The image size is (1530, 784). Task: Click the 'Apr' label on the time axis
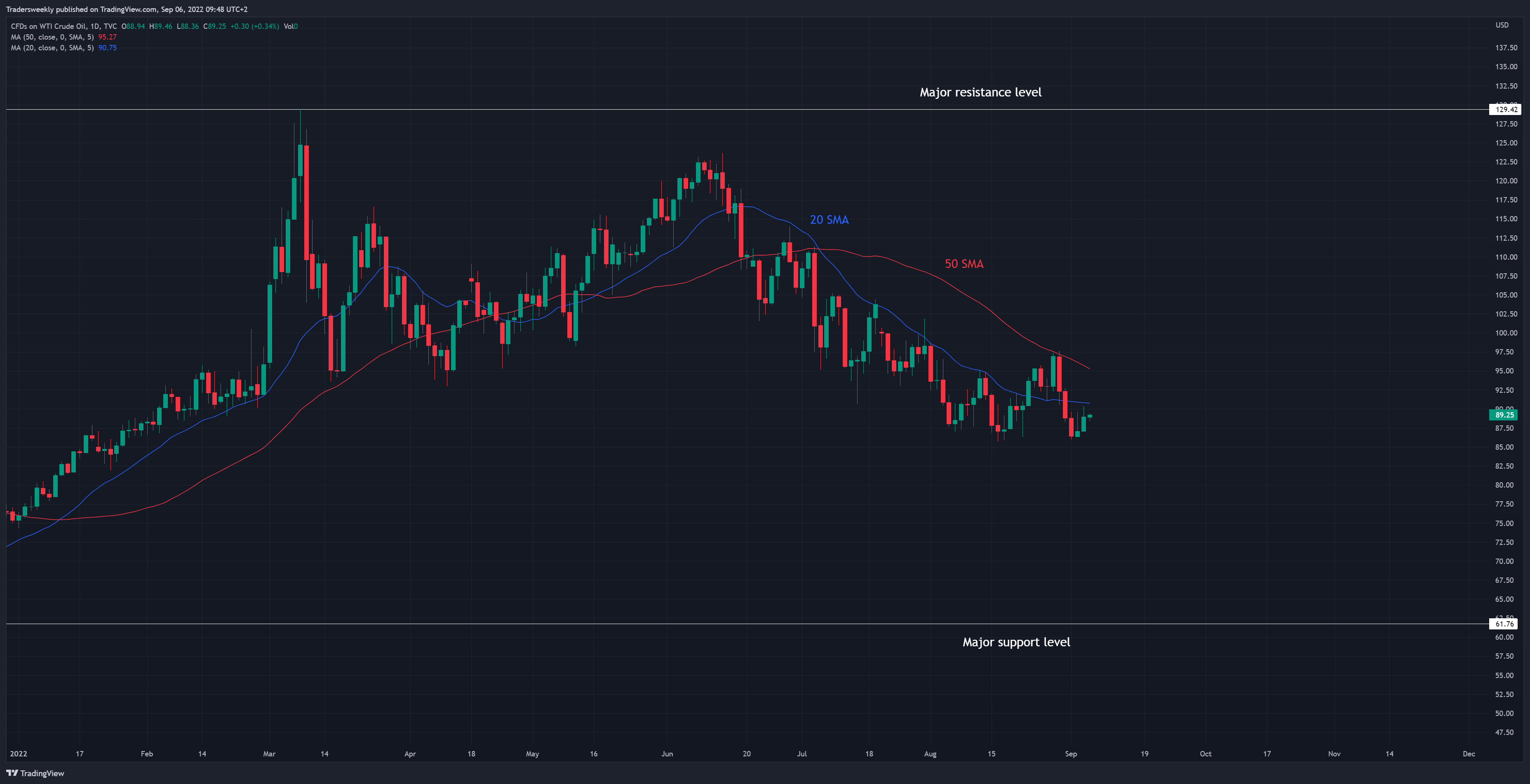[410, 754]
